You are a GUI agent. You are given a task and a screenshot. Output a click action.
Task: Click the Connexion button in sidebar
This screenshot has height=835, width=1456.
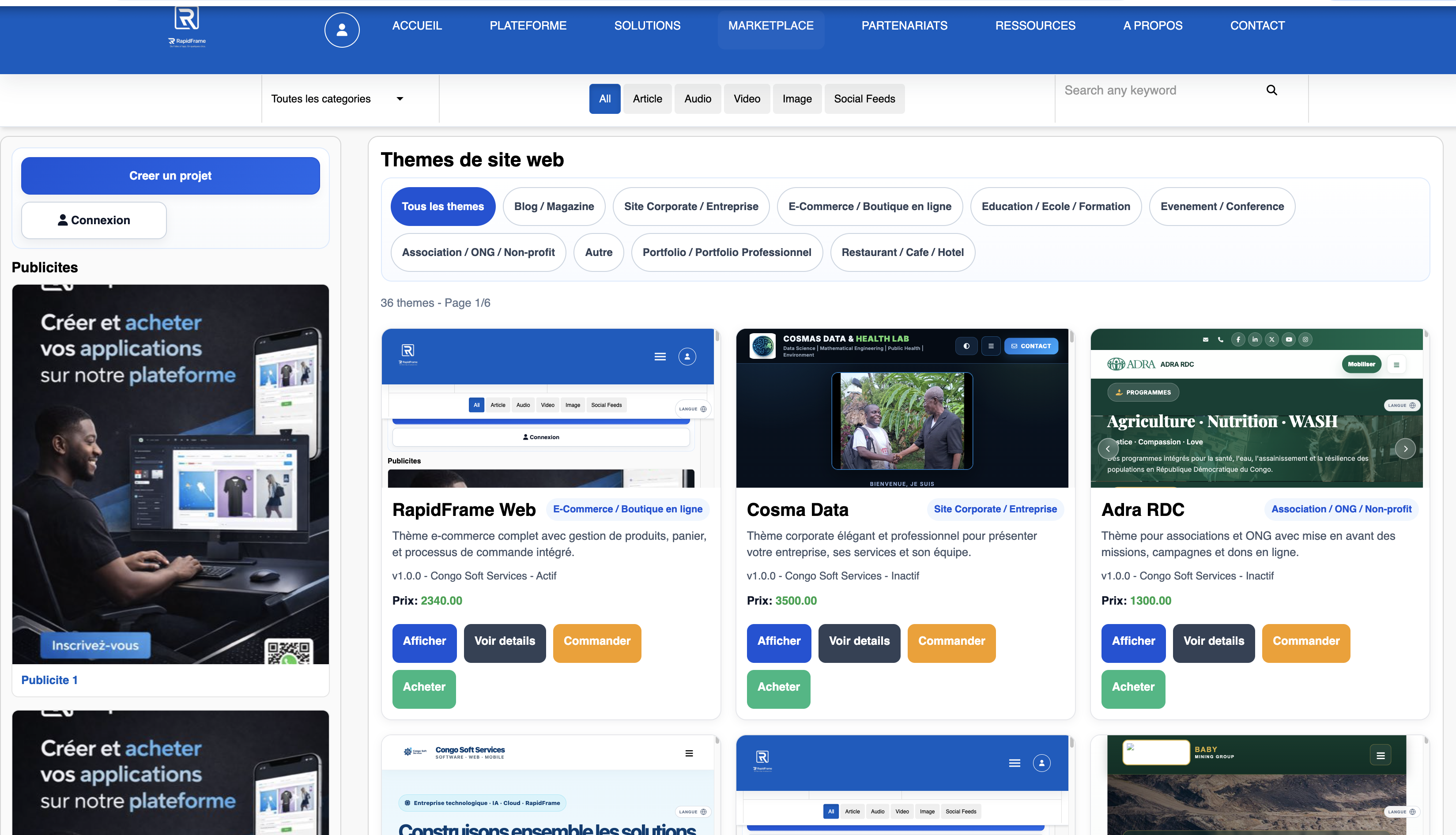point(94,220)
